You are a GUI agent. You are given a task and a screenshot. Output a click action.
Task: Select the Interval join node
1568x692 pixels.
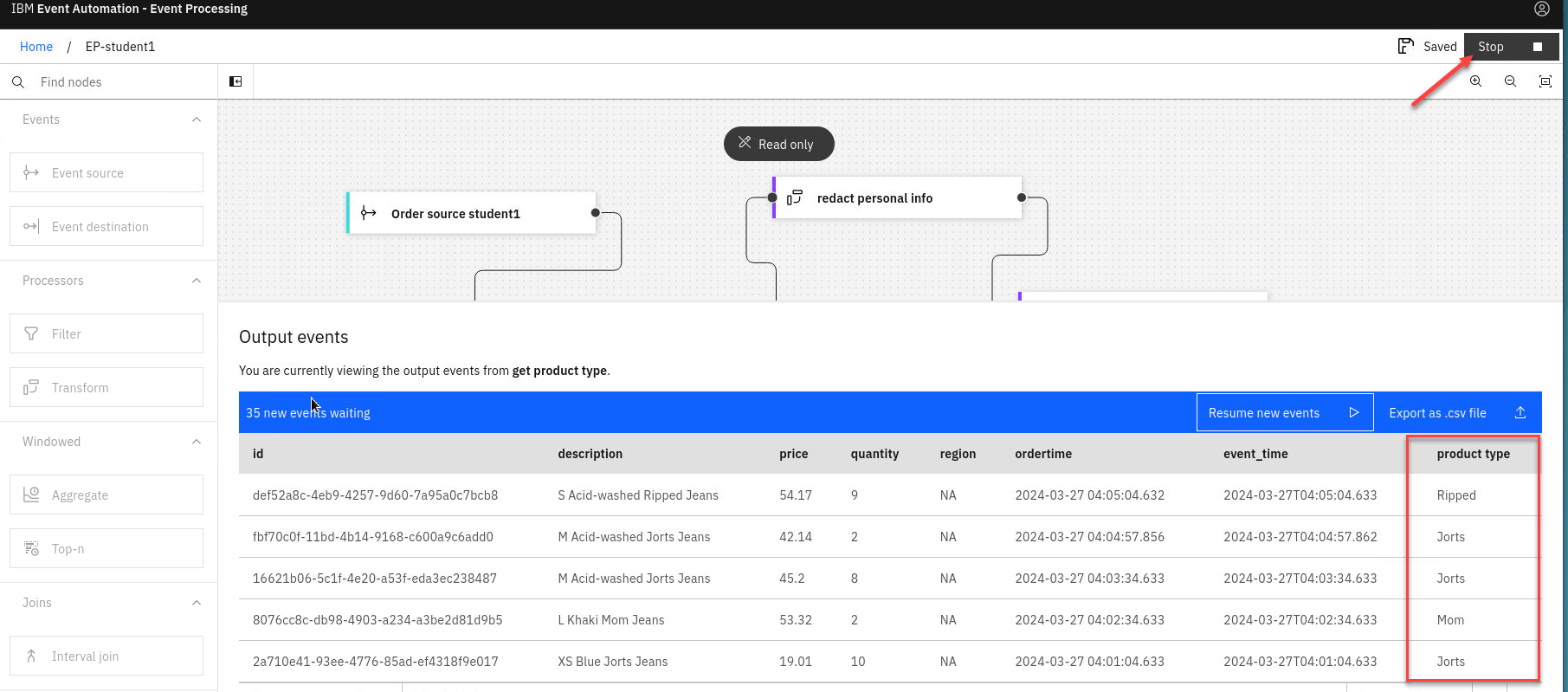106,656
